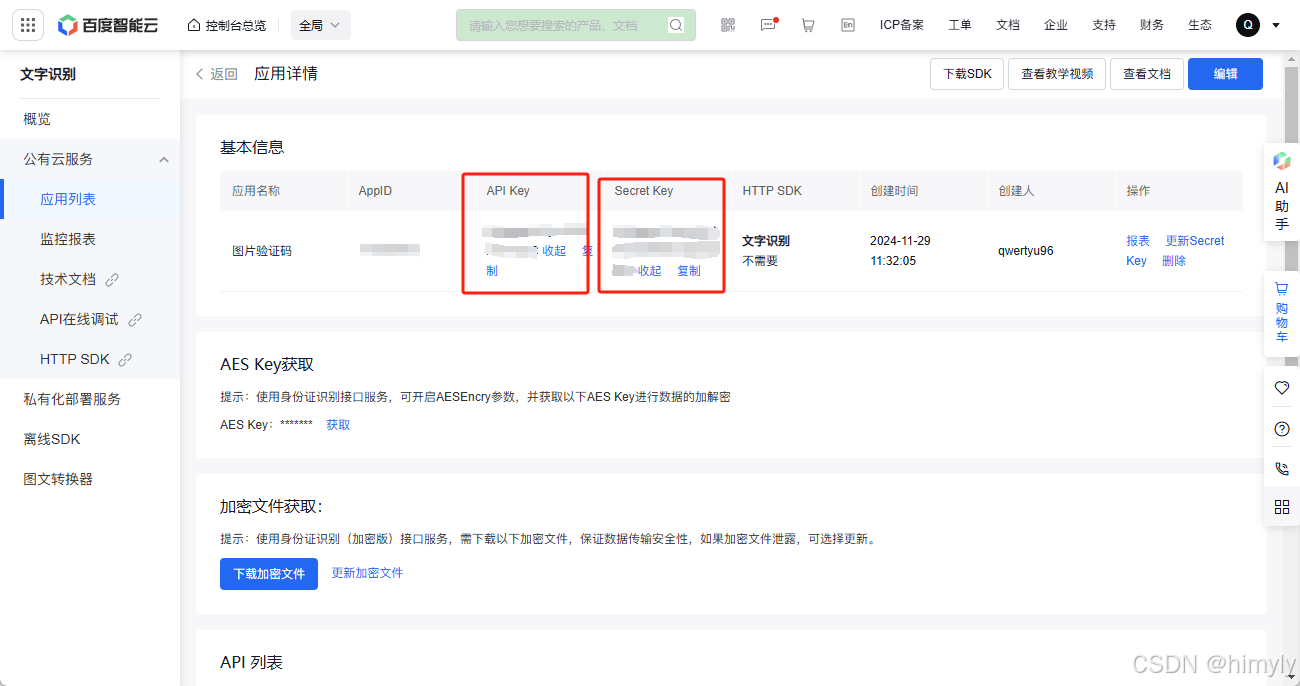
Task: Open the product grid menu icon
Action: click(27, 25)
